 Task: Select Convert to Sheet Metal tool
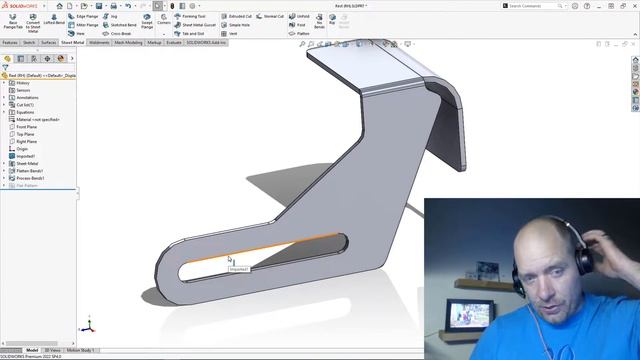click(x=33, y=23)
